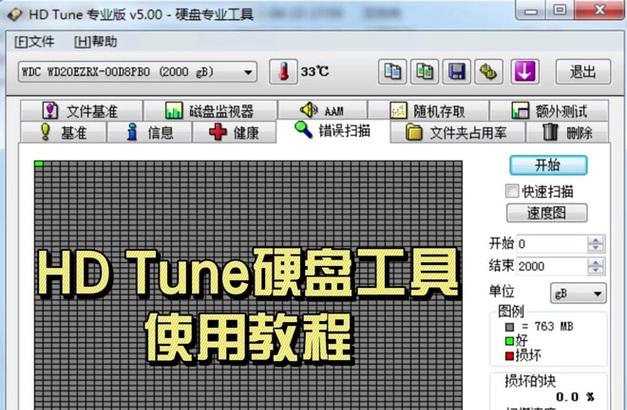Click the gray 763 MB legend swatch
The width and height of the screenshot is (627, 410).
(509, 327)
